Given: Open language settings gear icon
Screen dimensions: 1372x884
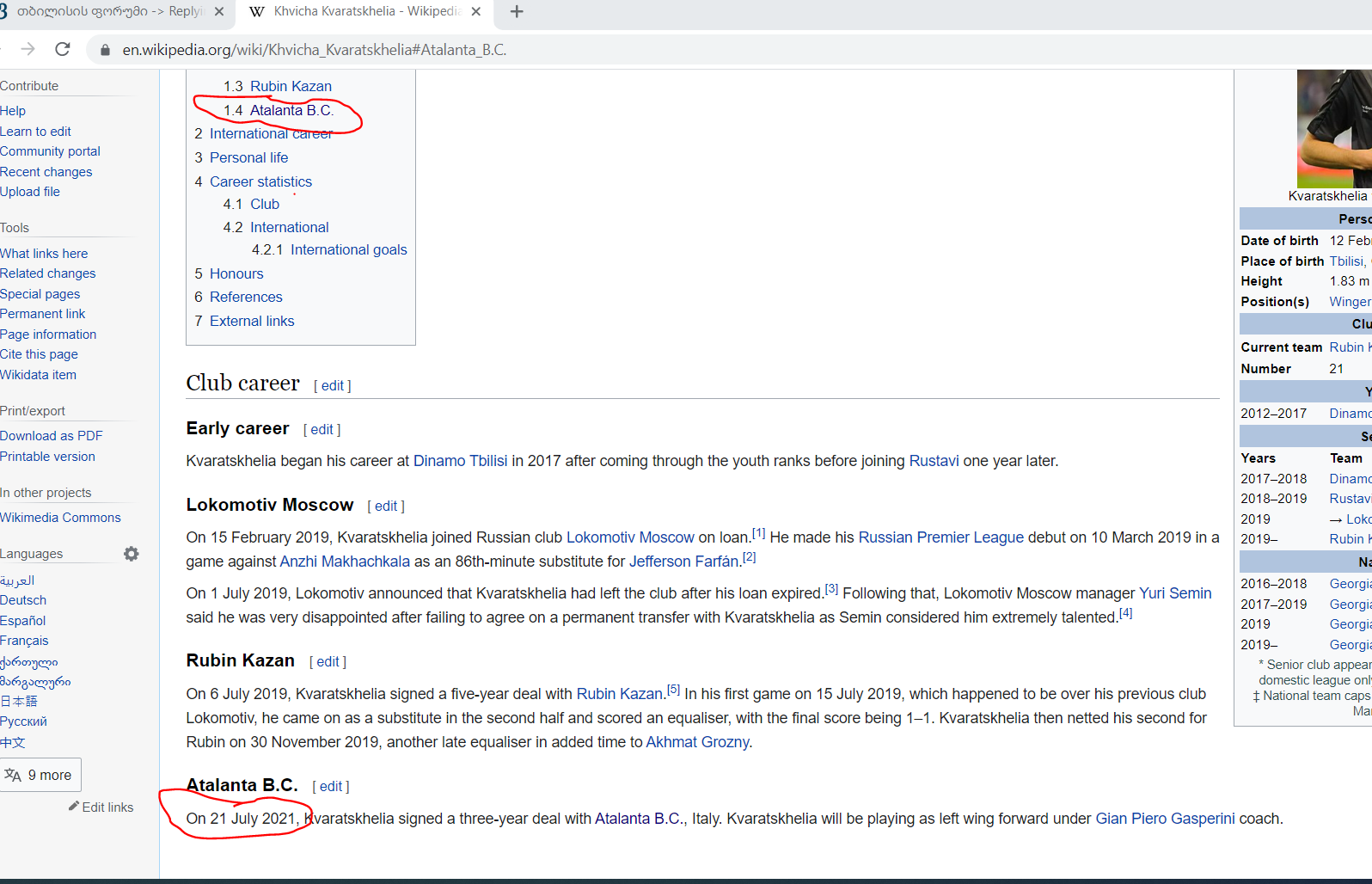Looking at the screenshot, I should click(x=132, y=554).
